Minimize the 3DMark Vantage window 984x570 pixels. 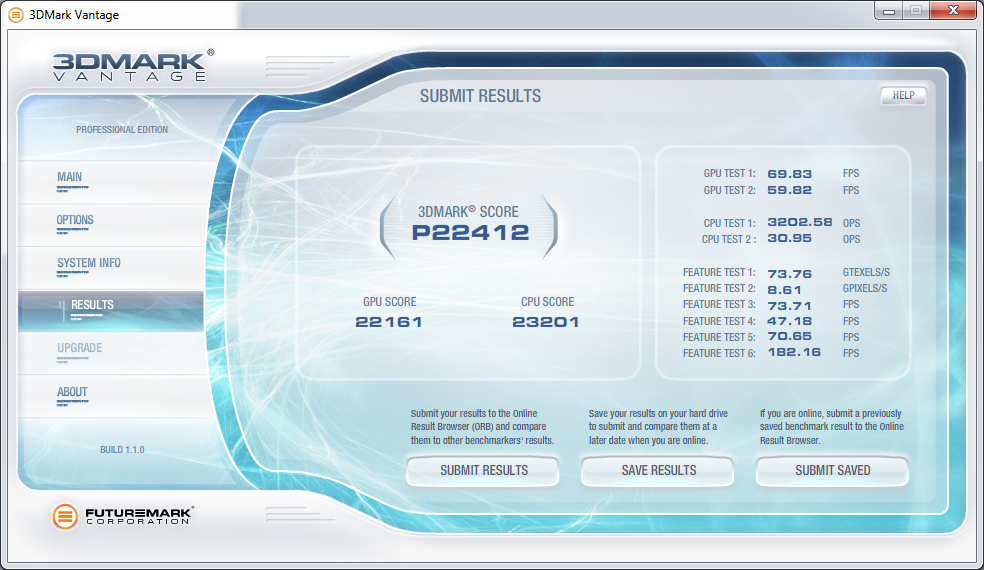(888, 11)
